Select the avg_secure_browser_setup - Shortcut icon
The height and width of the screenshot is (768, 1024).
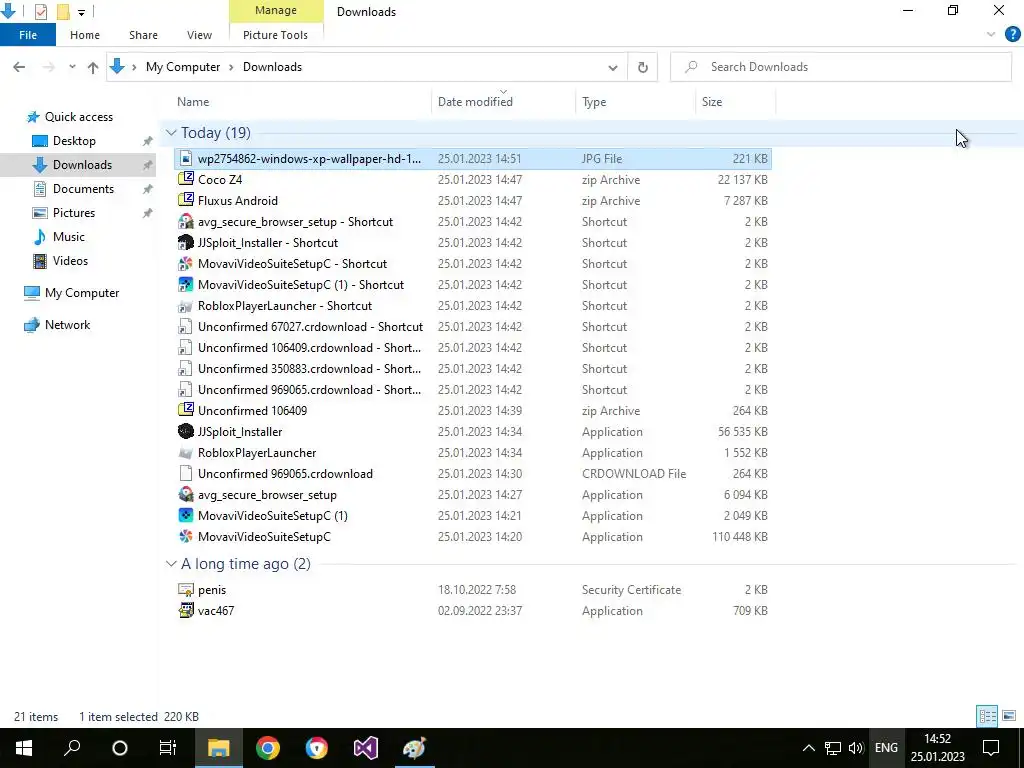point(186,221)
